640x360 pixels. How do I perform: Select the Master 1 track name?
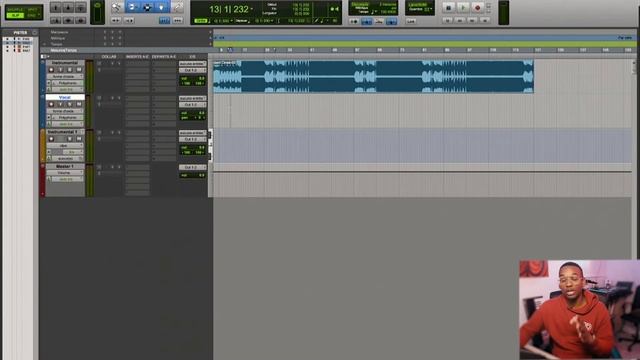click(x=65, y=167)
